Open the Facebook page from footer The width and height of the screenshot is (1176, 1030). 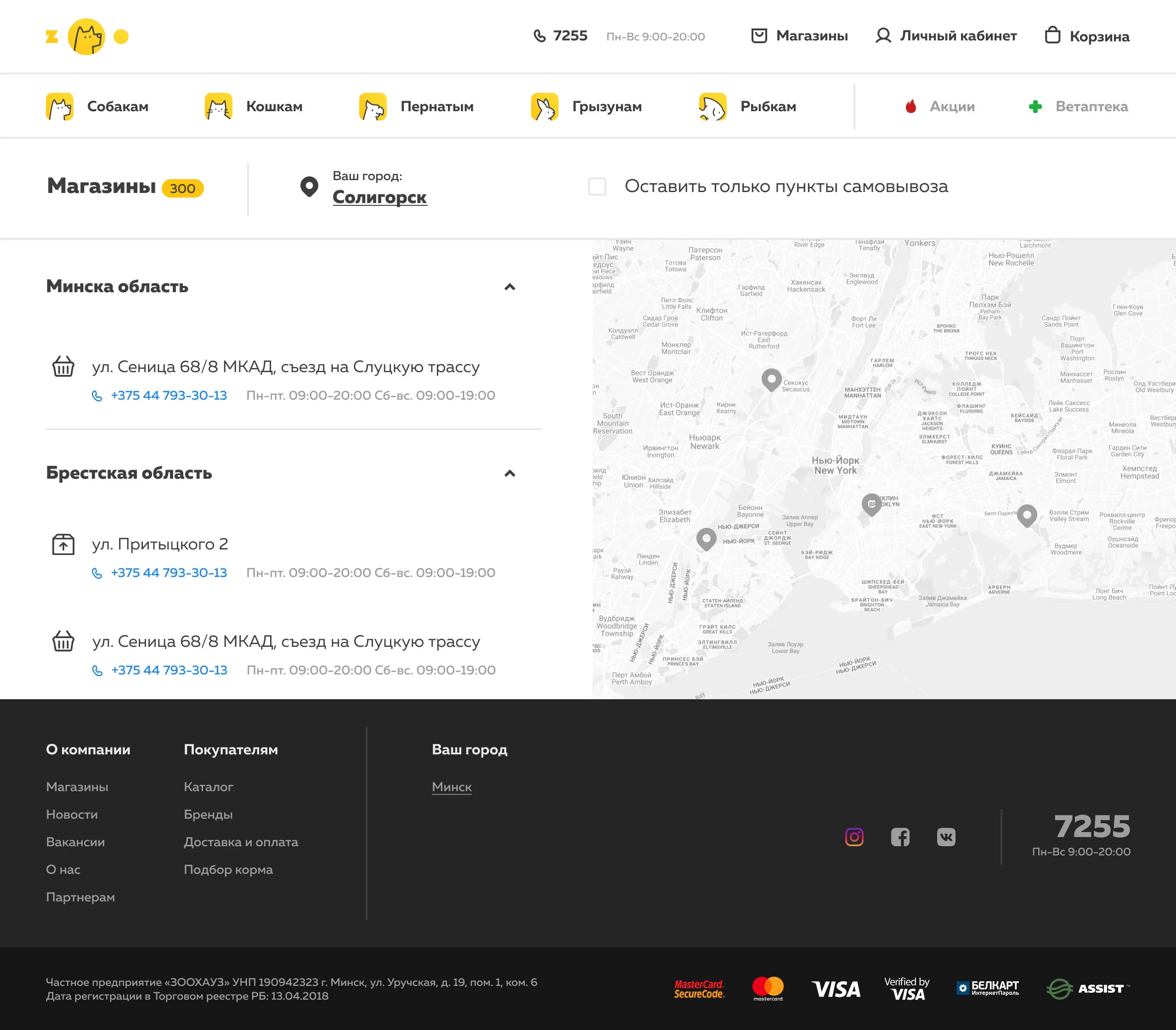coord(900,837)
